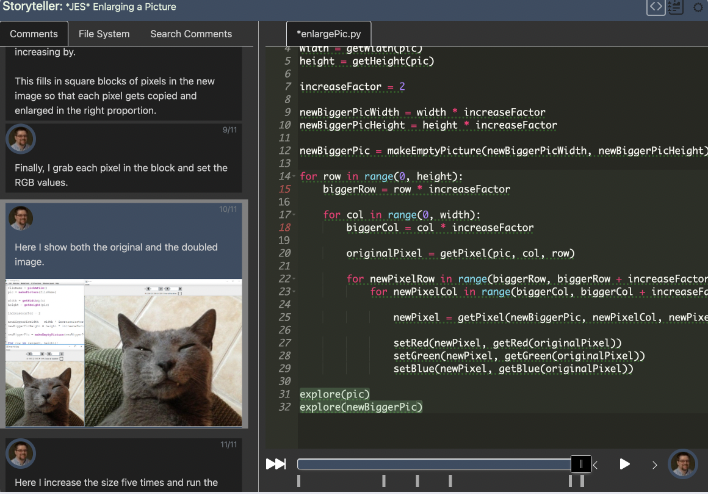Click the developer avatar beside the playback controls
Screen dimensions: 708x494
[683, 464]
